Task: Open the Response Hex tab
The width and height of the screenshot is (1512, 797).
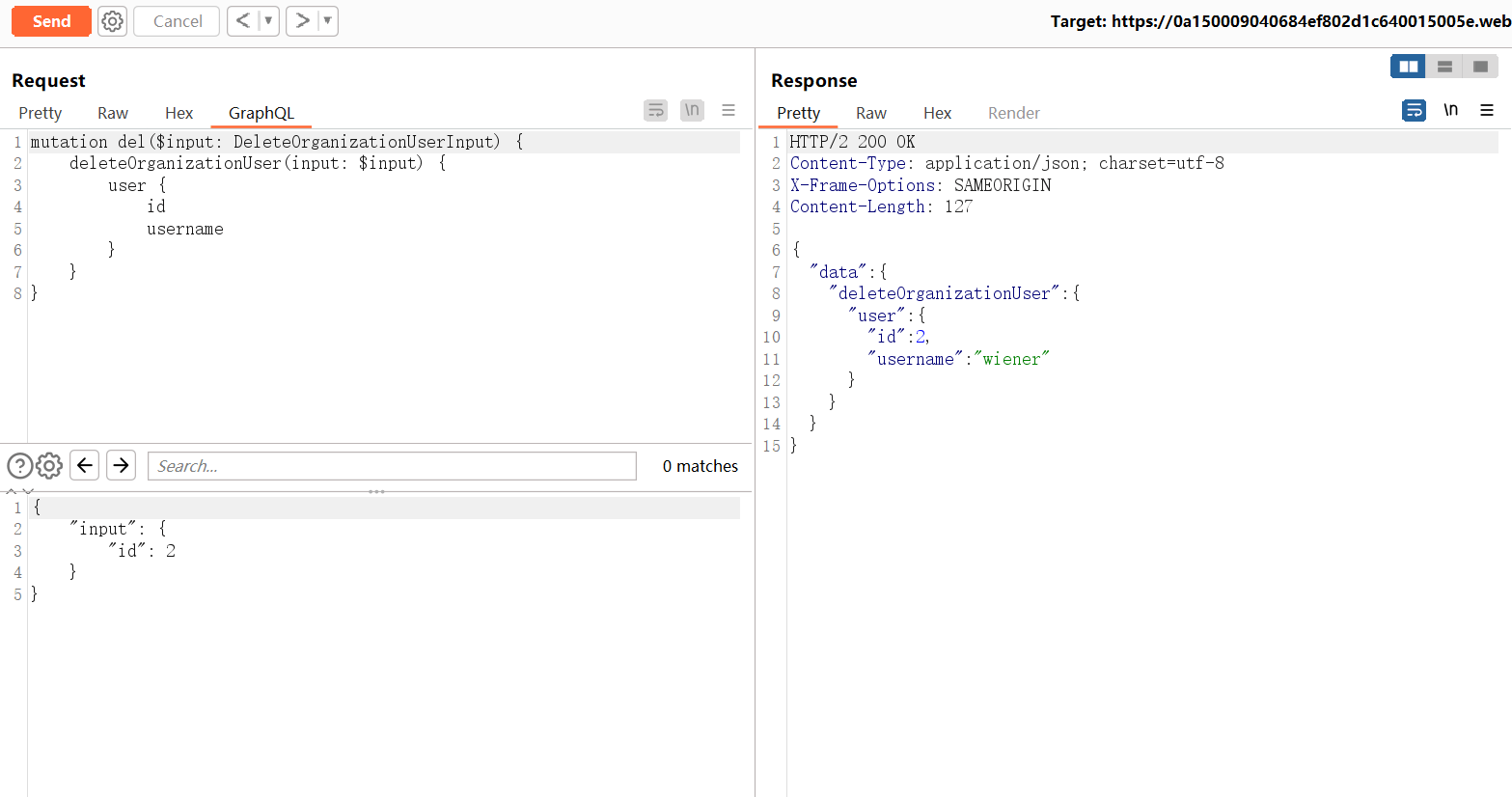Action: tap(937, 113)
